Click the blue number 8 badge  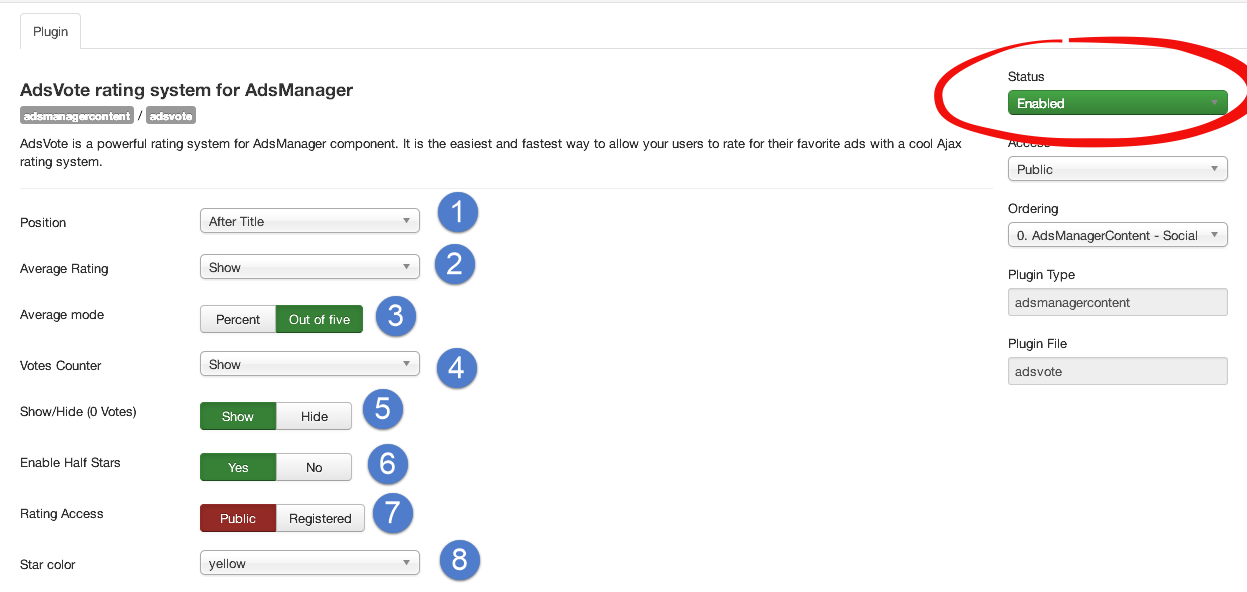click(459, 560)
